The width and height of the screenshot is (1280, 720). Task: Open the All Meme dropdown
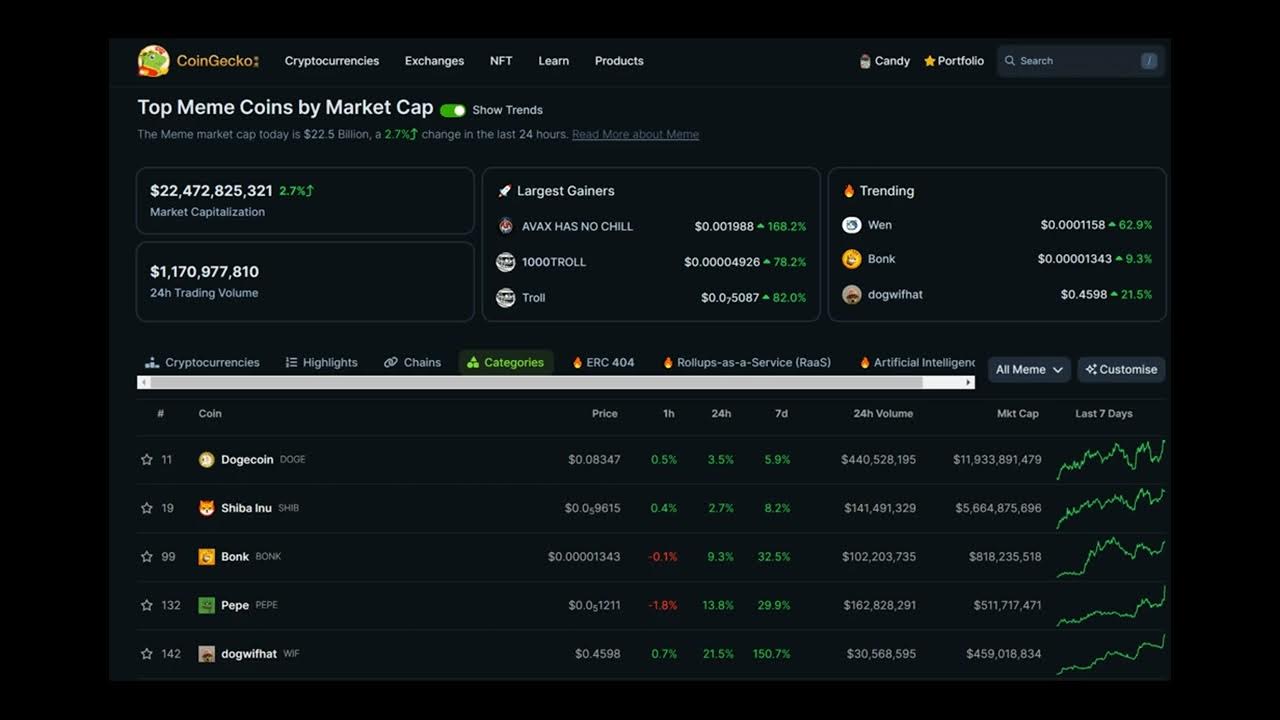[1029, 369]
